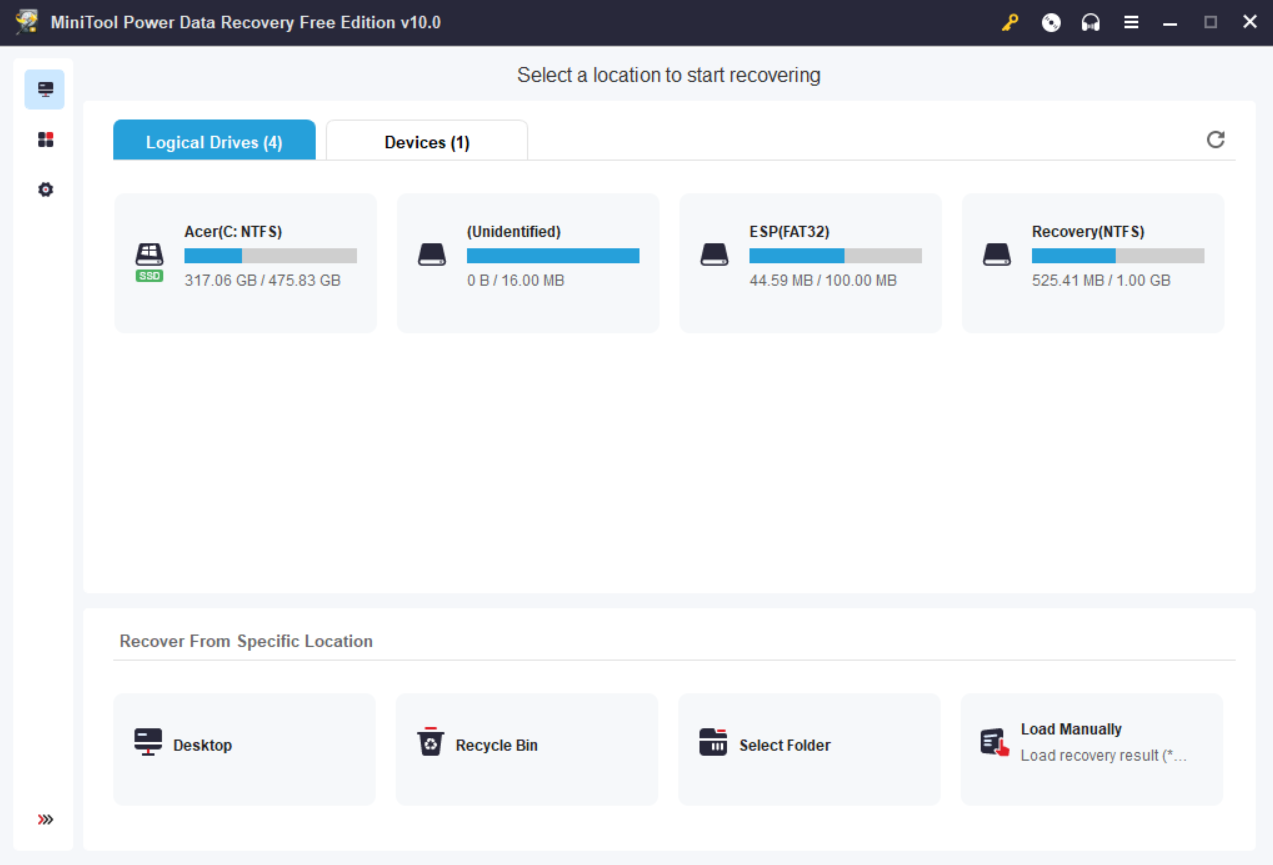Switch to the Devices tab

click(x=426, y=141)
